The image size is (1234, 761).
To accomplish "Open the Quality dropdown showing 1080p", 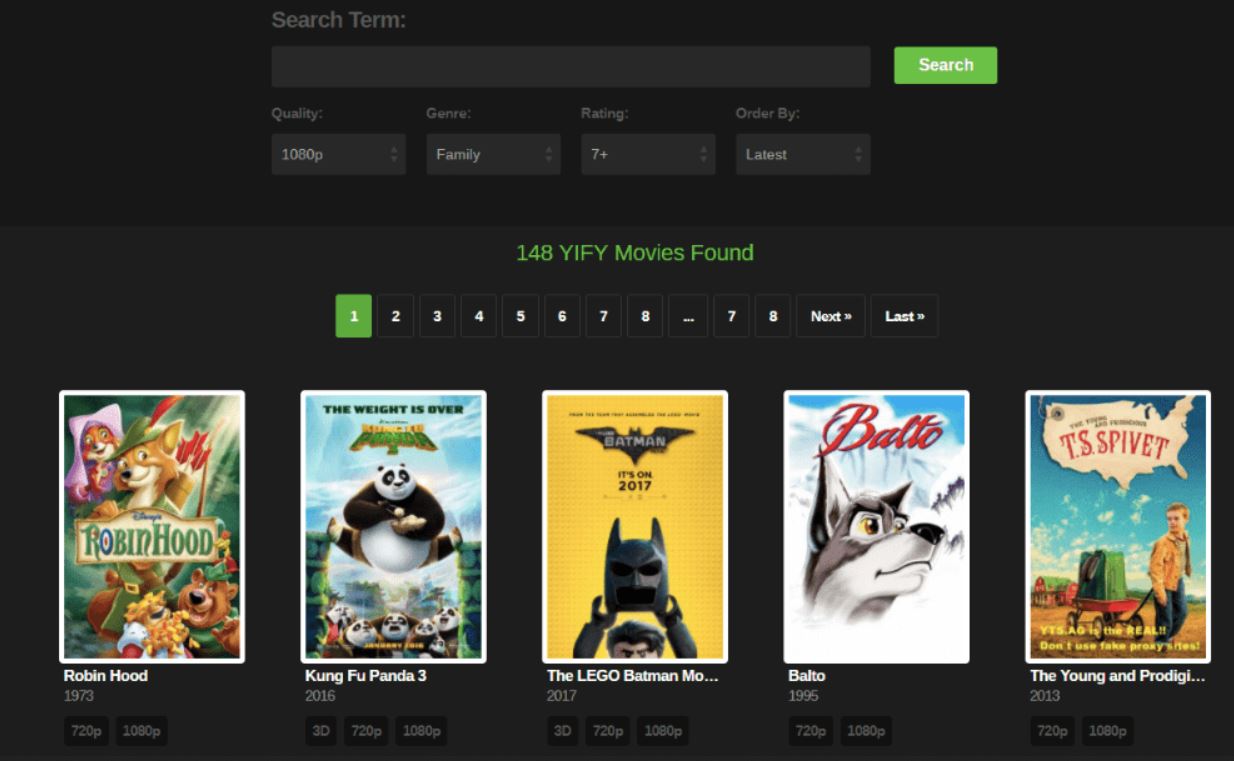I will click(x=338, y=154).
